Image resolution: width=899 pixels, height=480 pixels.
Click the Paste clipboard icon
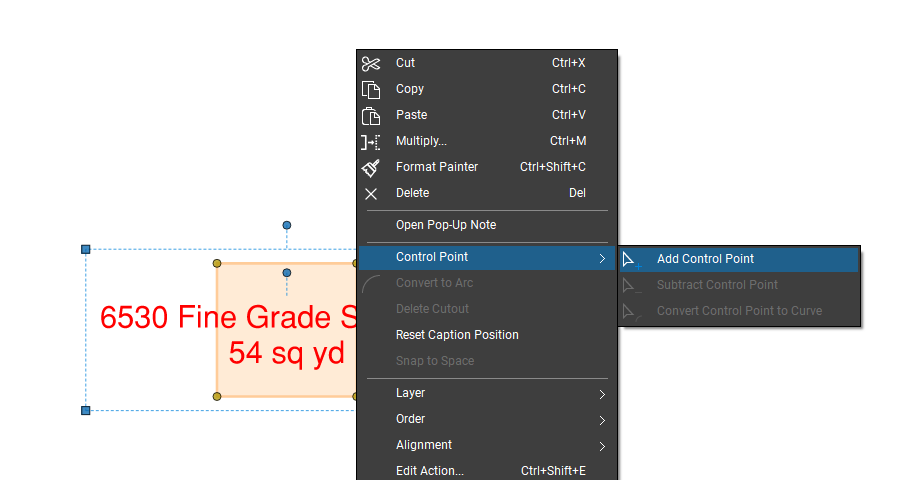coord(371,116)
